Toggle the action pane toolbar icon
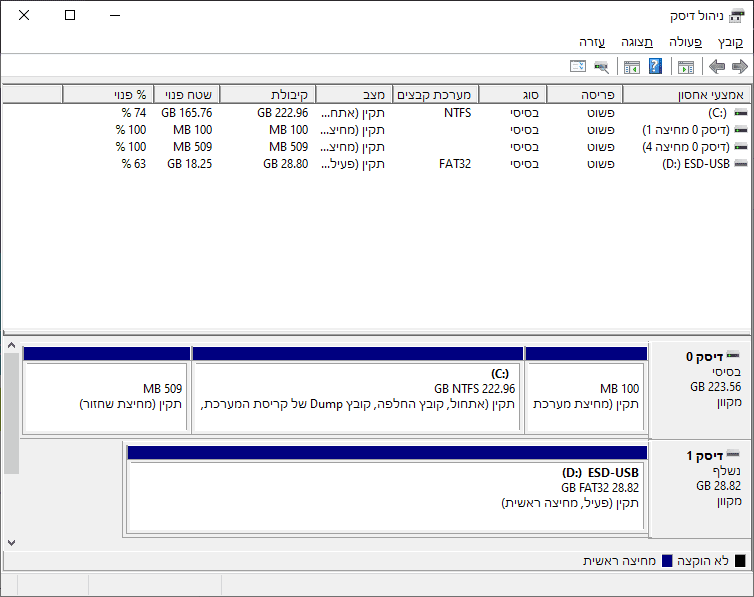Viewport: 754px width, 597px height. pos(631,66)
